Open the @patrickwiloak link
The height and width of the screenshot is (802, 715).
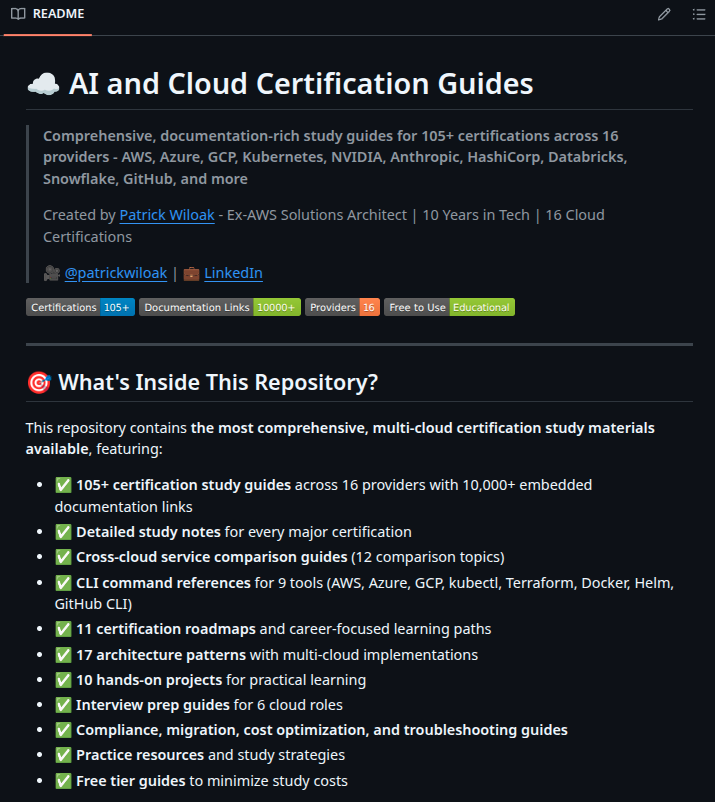click(x=116, y=273)
